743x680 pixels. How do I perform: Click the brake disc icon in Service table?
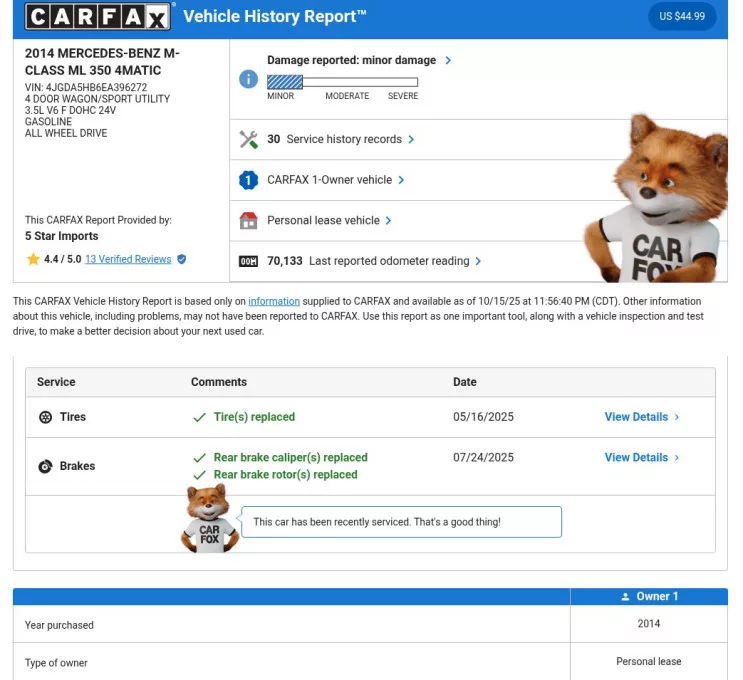point(45,467)
